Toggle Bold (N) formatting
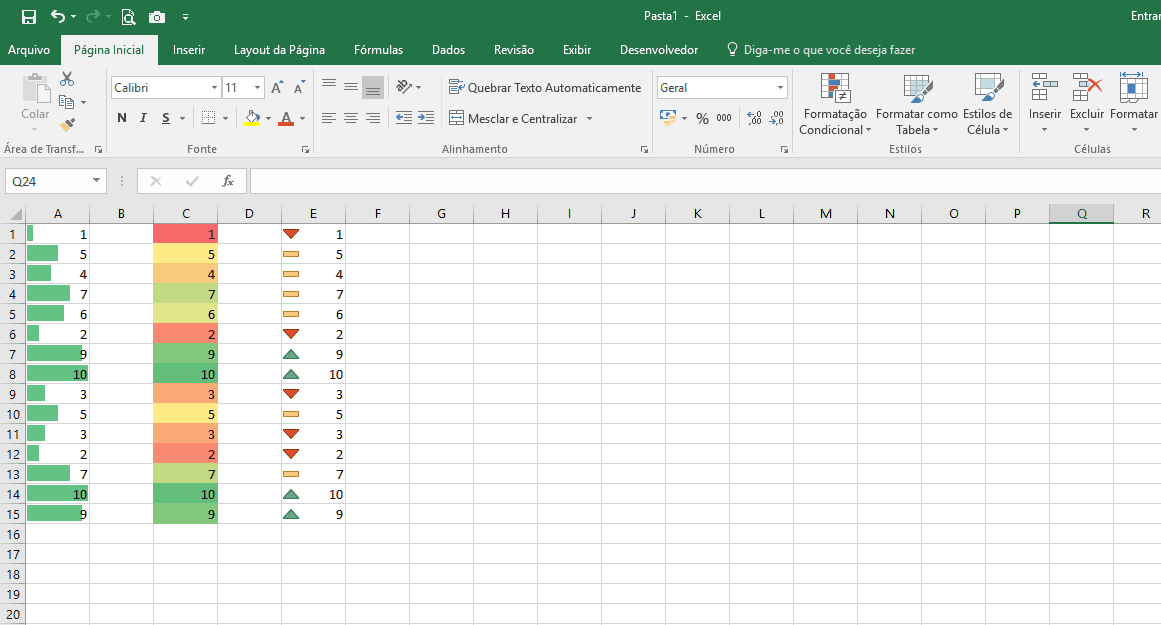Screen dimensions: 1161x625 tap(122, 118)
